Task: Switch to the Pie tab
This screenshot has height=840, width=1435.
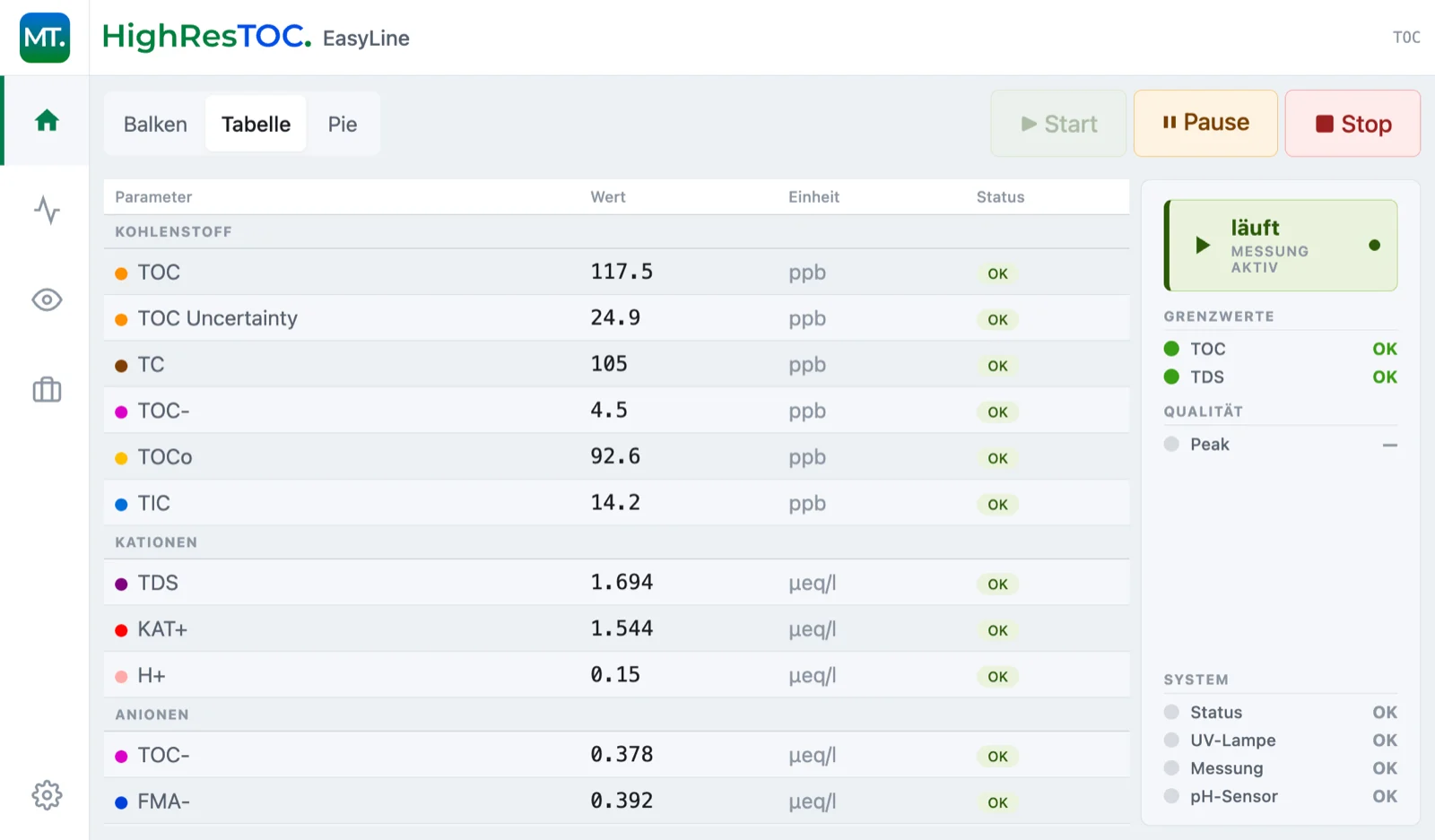Action: click(x=343, y=124)
